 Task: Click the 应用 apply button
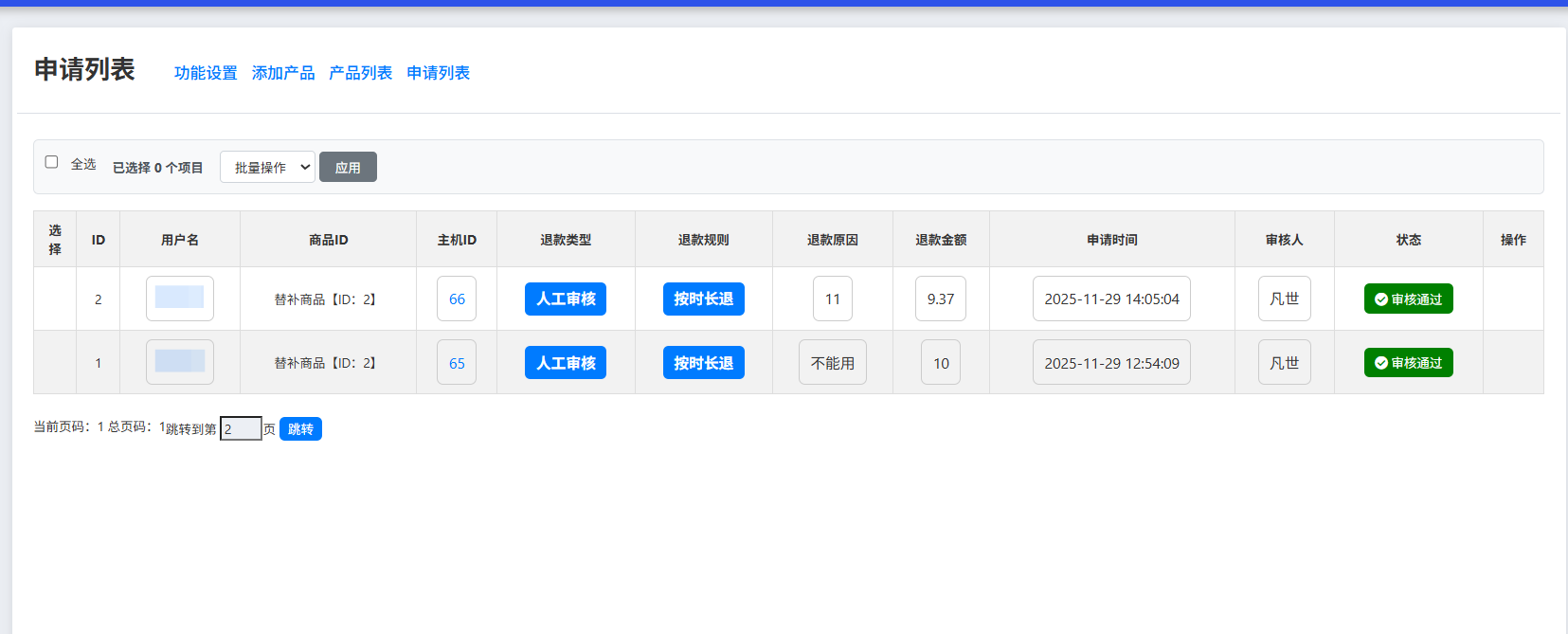coord(348,167)
